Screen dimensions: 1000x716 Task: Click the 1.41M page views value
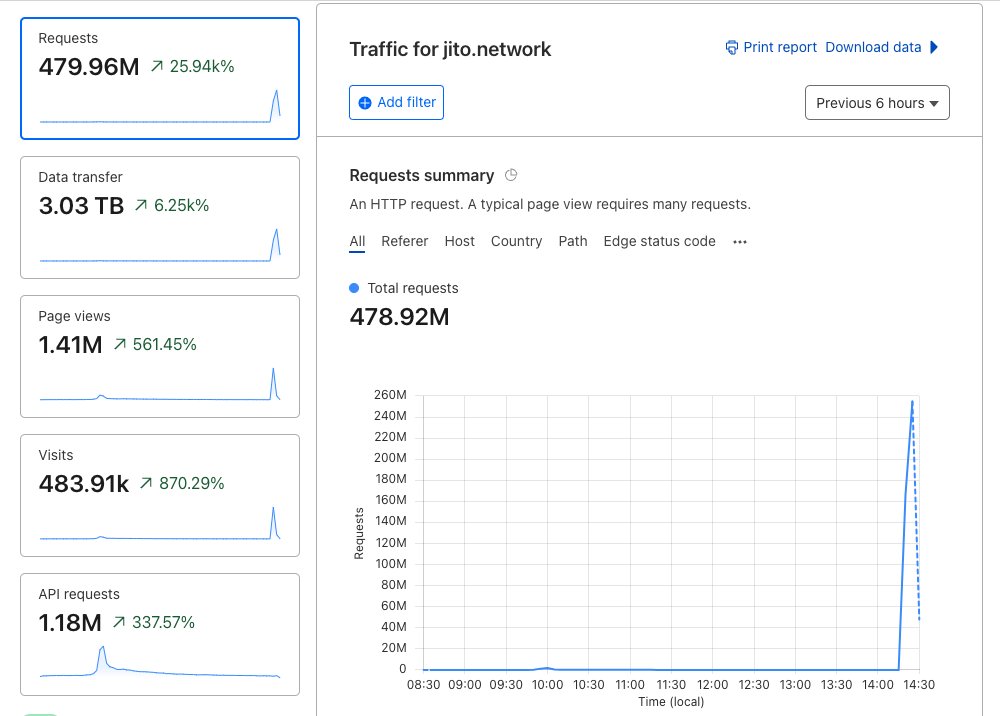[70, 344]
